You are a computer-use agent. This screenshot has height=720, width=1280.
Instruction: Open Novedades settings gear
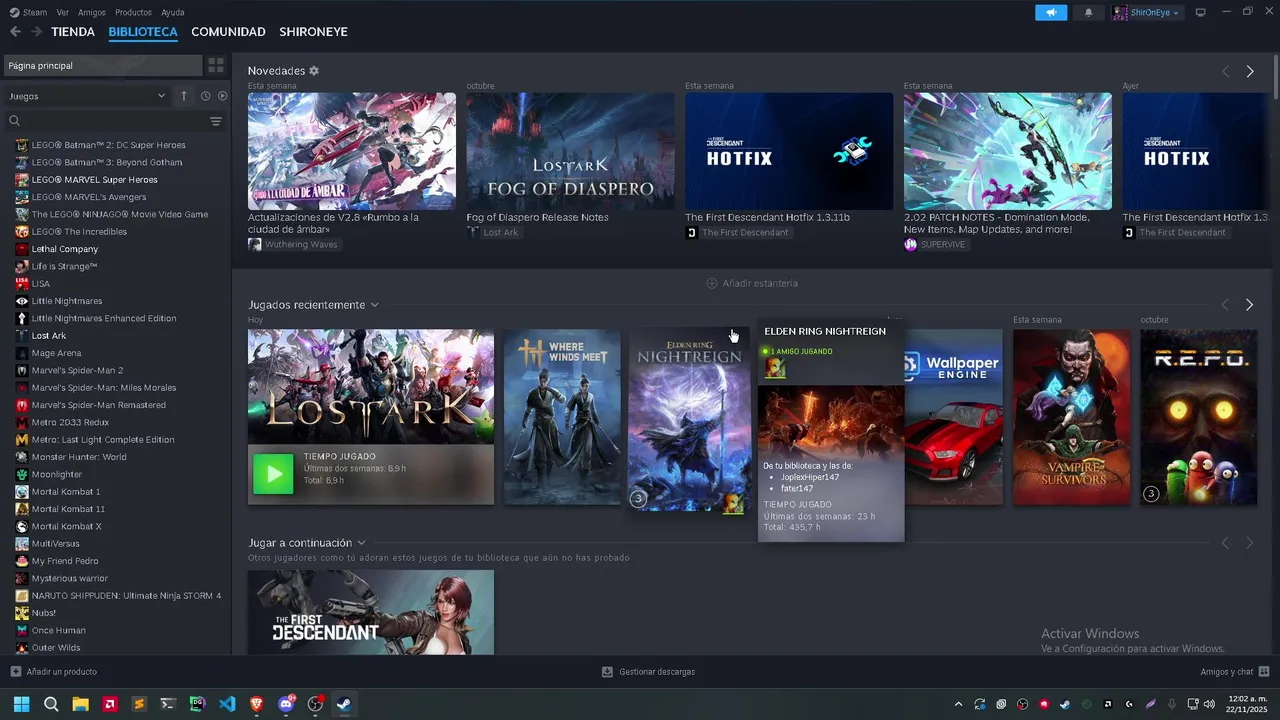(x=314, y=71)
